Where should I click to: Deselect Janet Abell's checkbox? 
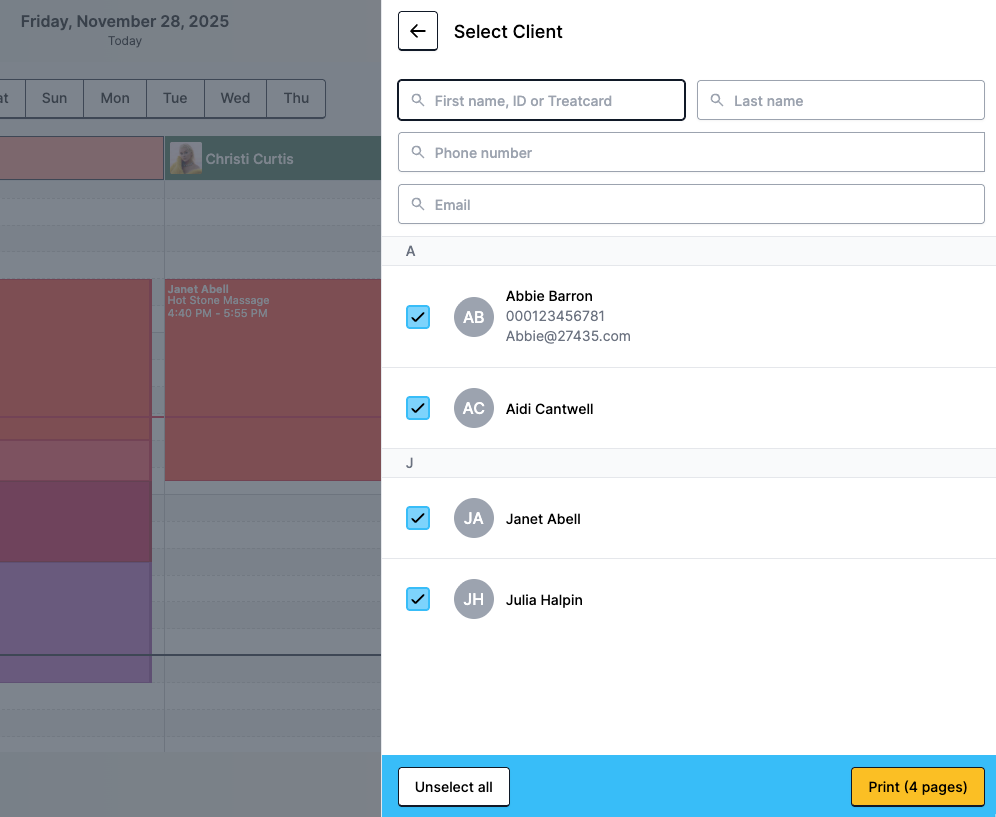418,518
